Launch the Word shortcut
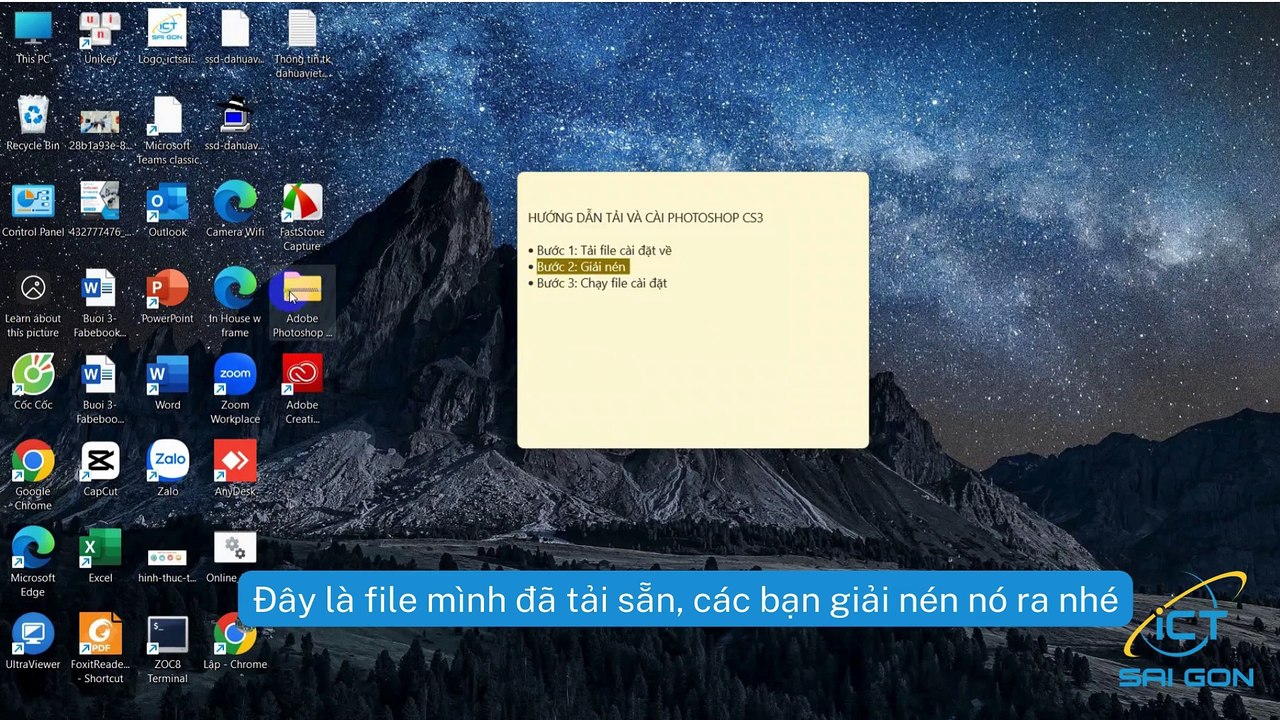1280x720 pixels. tap(167, 383)
